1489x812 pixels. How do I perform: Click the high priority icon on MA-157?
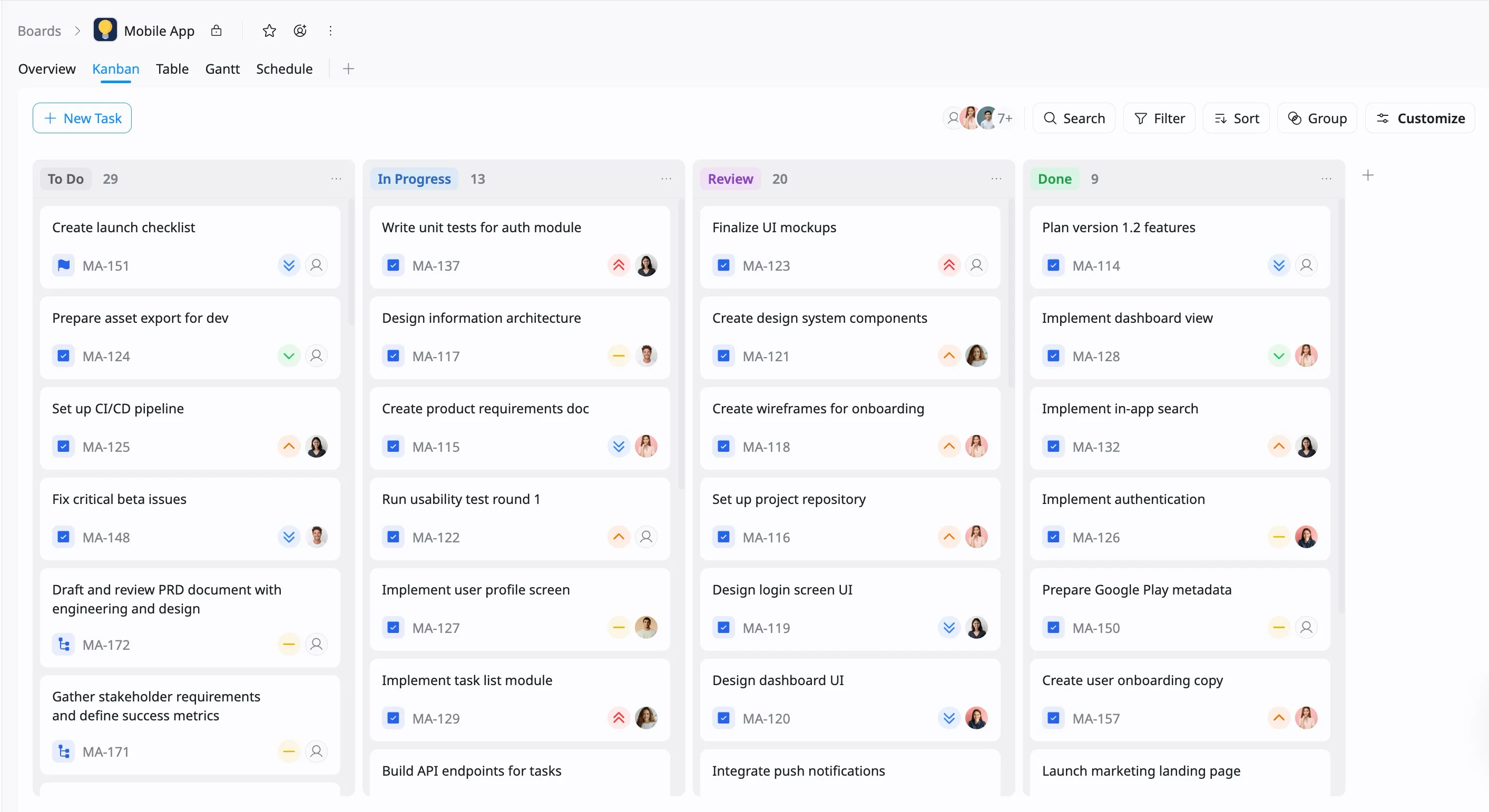(x=1279, y=718)
